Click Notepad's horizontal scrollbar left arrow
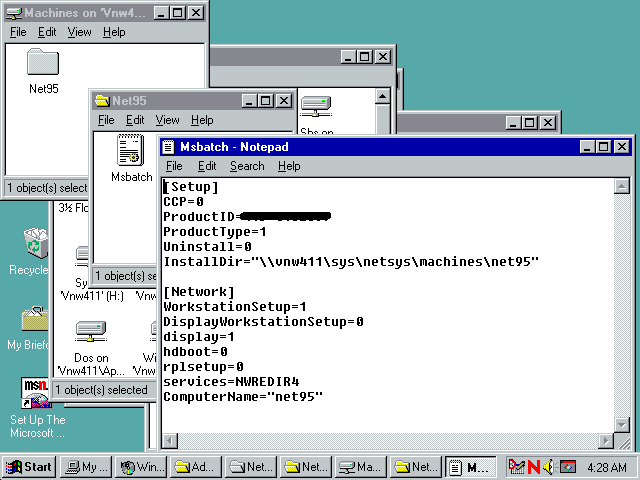 tap(170, 441)
